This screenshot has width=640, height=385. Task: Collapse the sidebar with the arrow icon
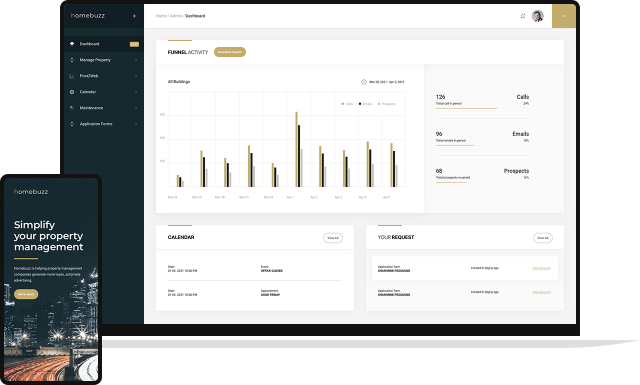click(134, 16)
